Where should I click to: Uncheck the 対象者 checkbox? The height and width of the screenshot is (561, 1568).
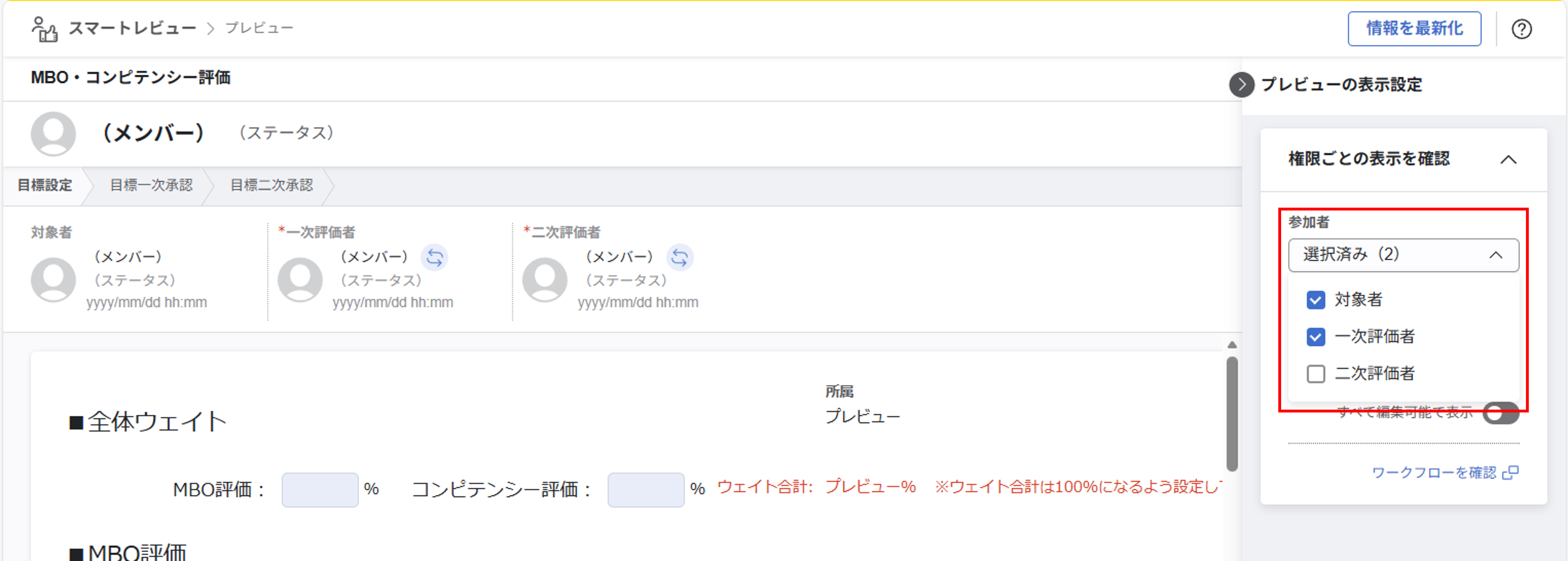click(x=1315, y=300)
